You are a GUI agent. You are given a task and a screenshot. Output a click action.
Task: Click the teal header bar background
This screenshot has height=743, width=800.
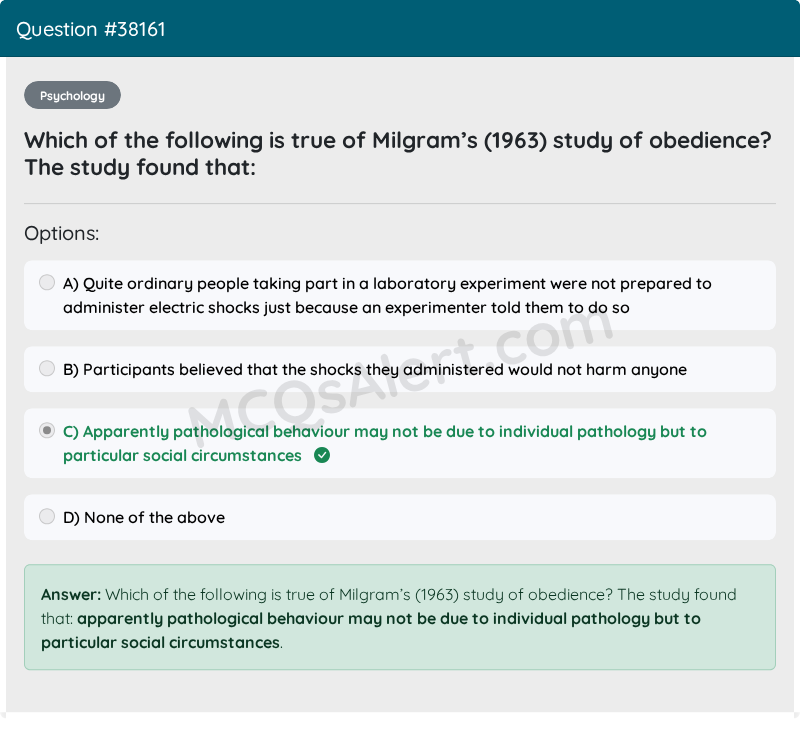click(500, 29)
